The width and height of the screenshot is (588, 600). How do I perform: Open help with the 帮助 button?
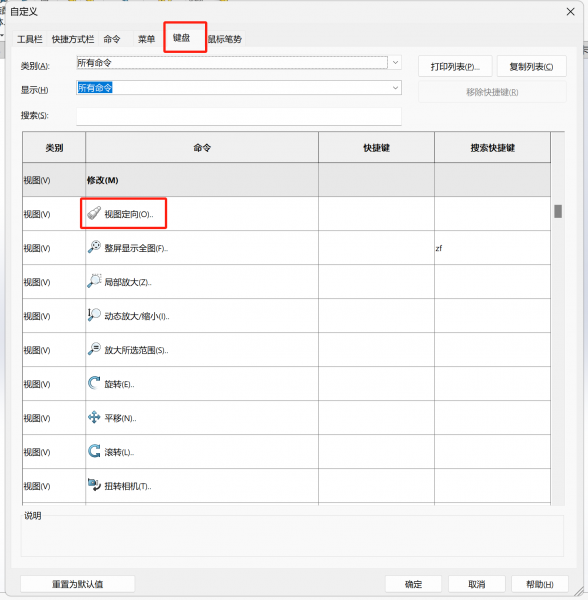(540, 584)
